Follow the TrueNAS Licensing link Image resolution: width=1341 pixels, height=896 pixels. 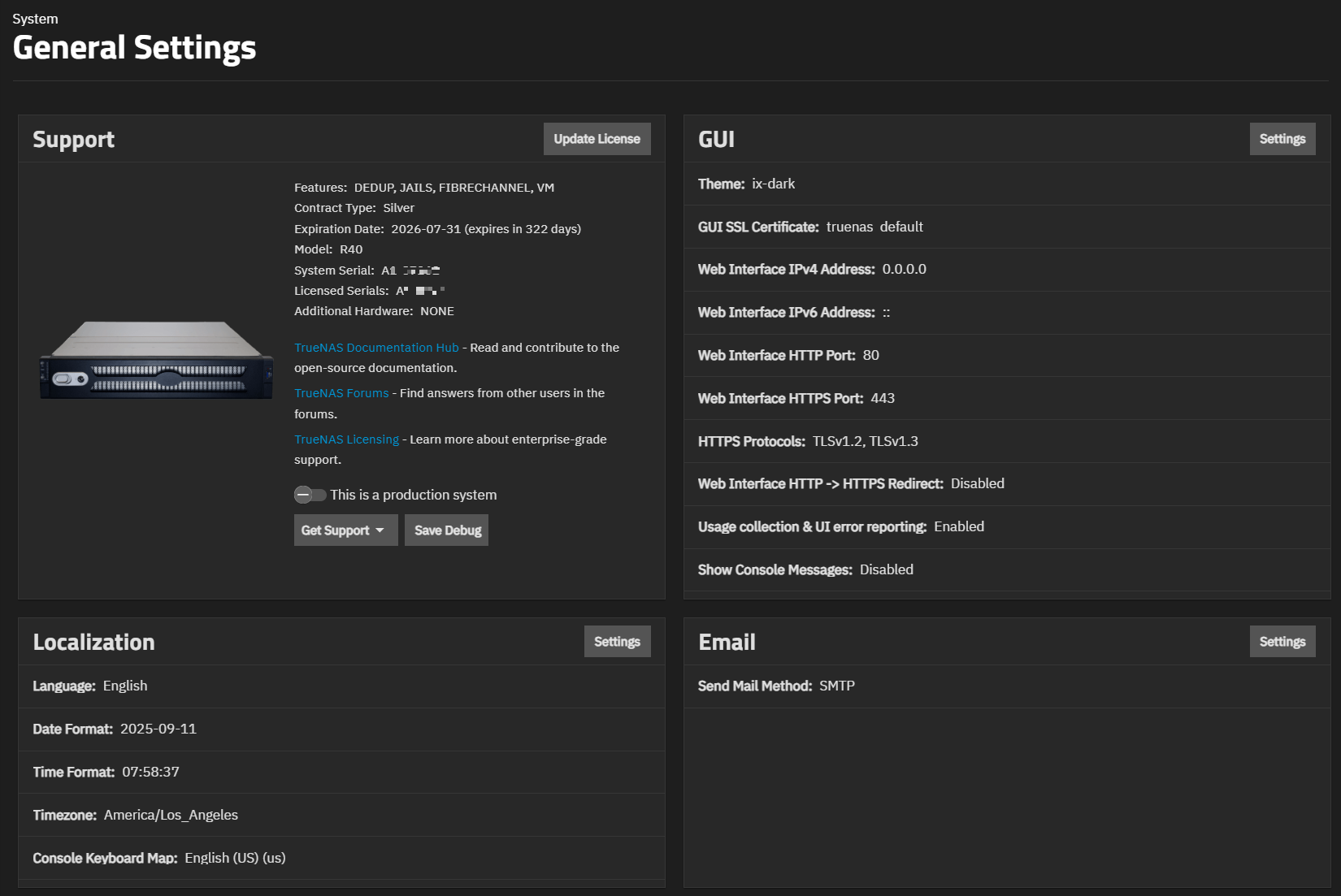(346, 439)
